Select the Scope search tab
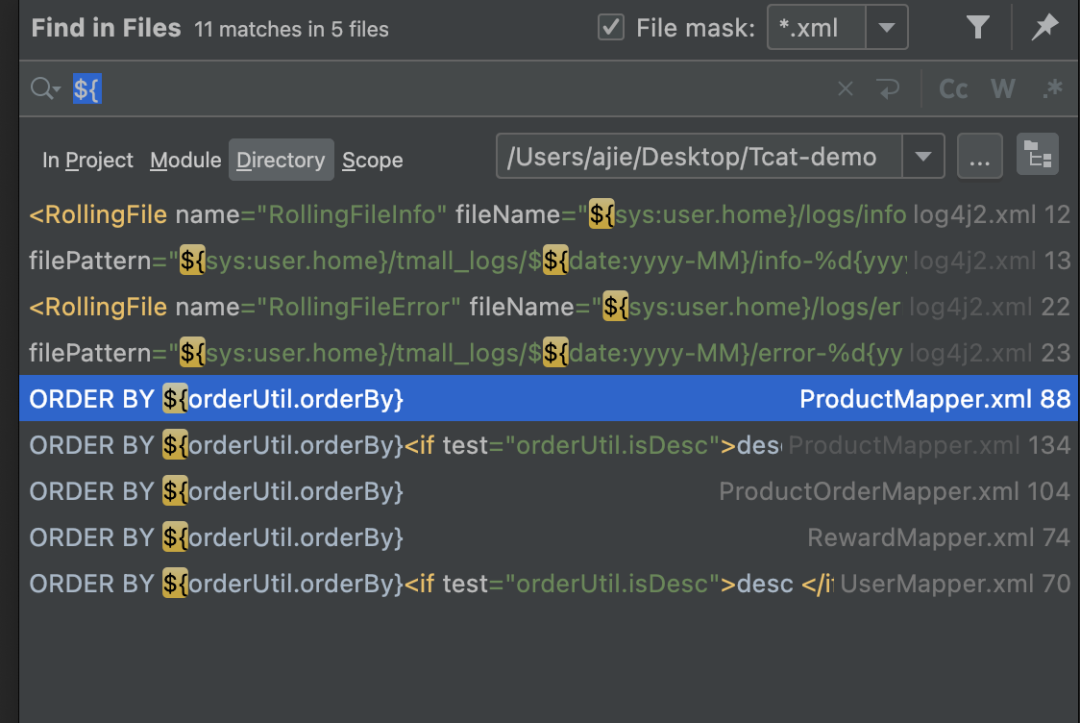Viewport: 1080px width, 723px height. [x=372, y=160]
